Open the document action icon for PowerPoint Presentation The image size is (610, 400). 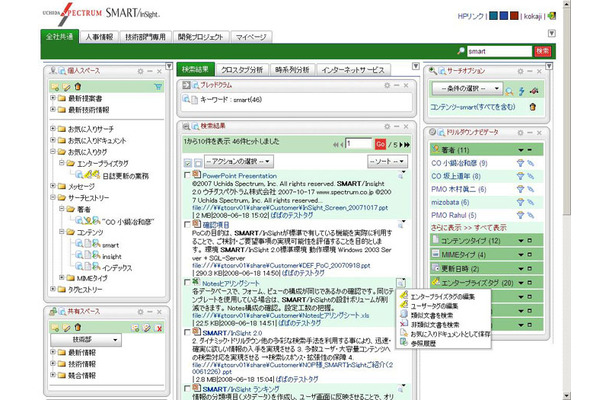401,174
